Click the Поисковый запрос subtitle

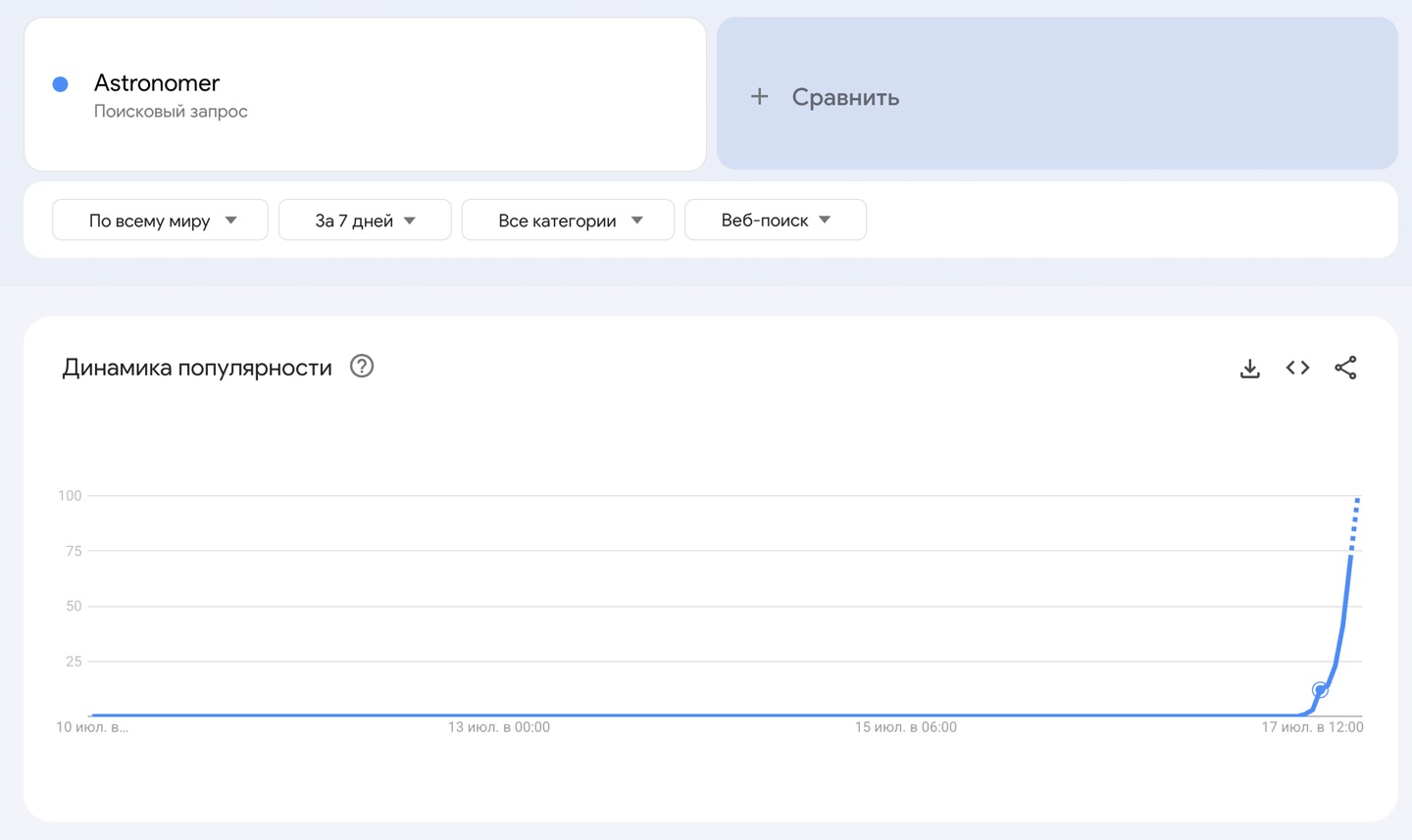[171, 112]
